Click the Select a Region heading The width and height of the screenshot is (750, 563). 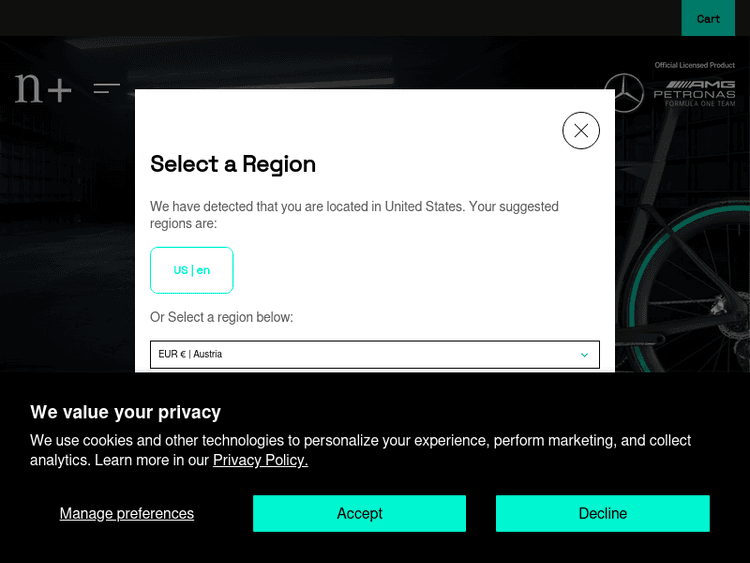pyautogui.click(x=233, y=164)
